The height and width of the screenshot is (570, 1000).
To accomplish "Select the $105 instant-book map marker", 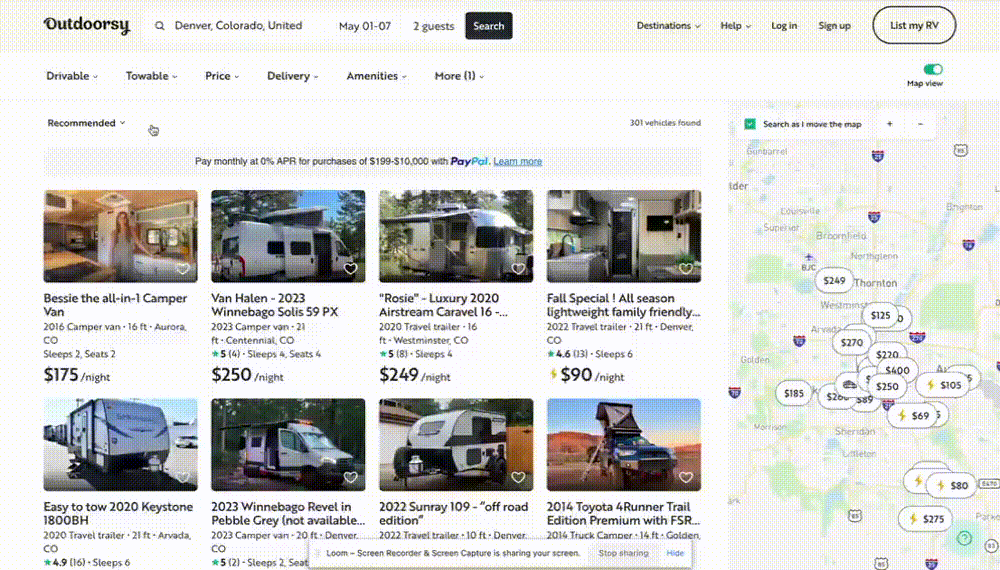I will [943, 385].
